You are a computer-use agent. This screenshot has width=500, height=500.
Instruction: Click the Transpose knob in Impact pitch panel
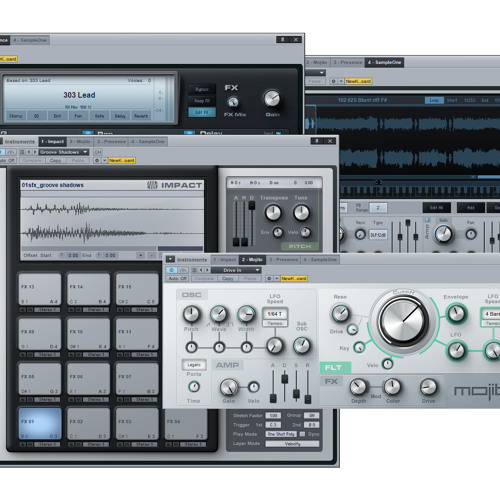click(x=273, y=213)
